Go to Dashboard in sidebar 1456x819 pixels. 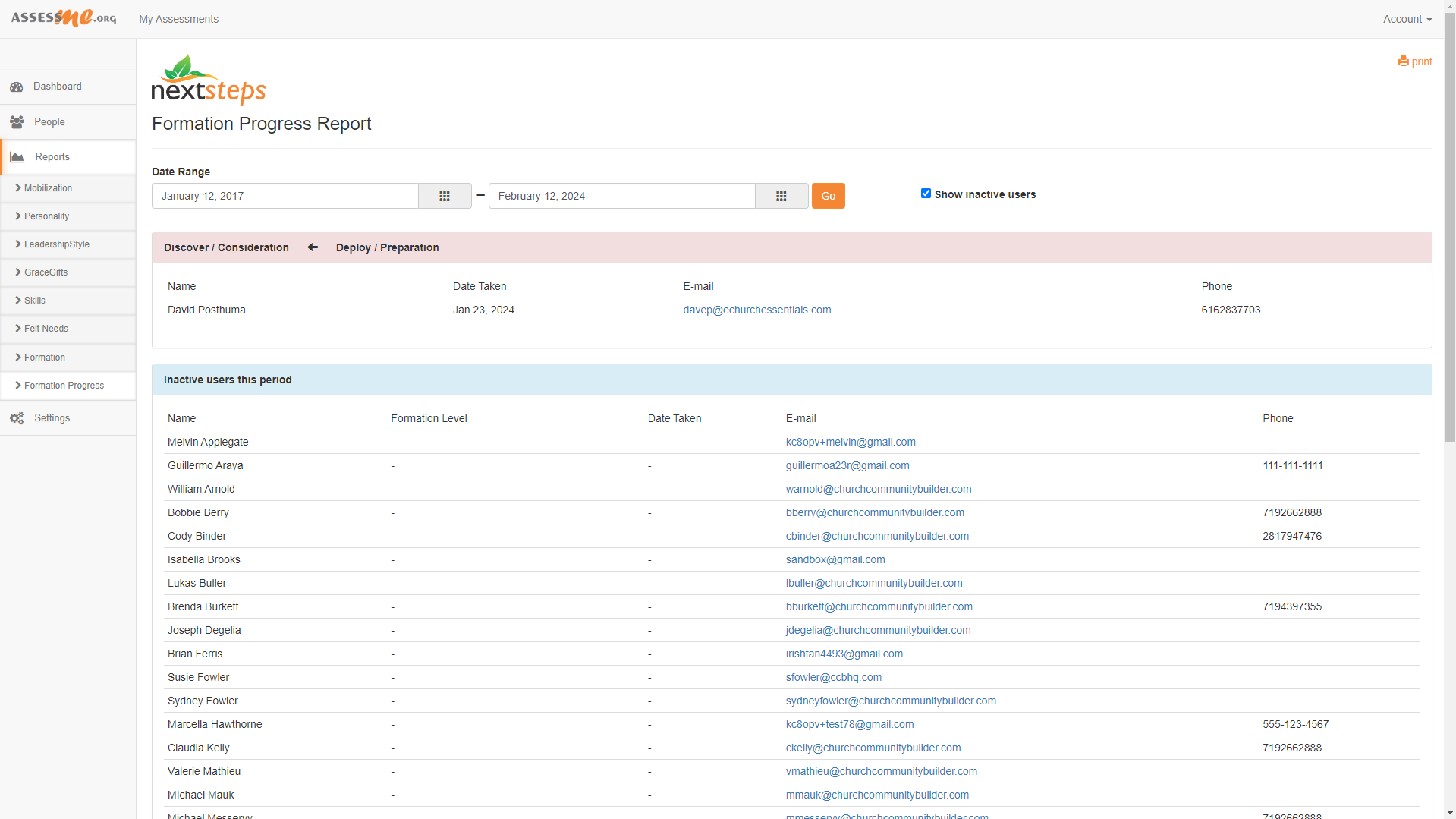pos(58,87)
